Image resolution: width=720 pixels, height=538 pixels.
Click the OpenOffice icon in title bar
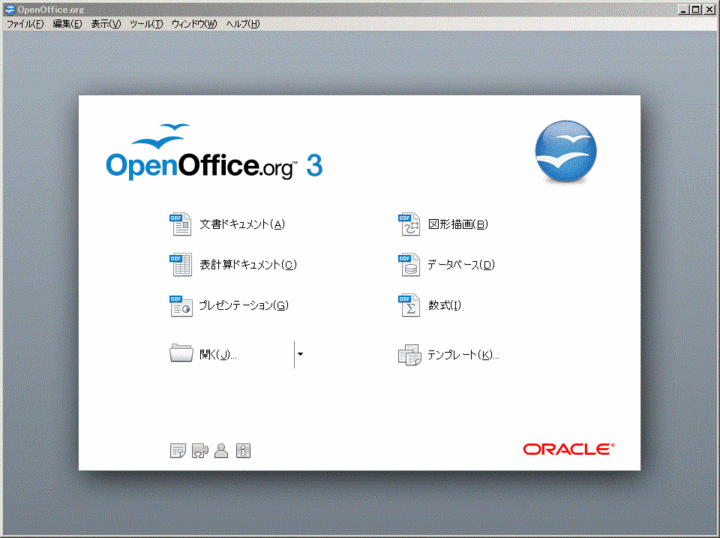click(10, 9)
